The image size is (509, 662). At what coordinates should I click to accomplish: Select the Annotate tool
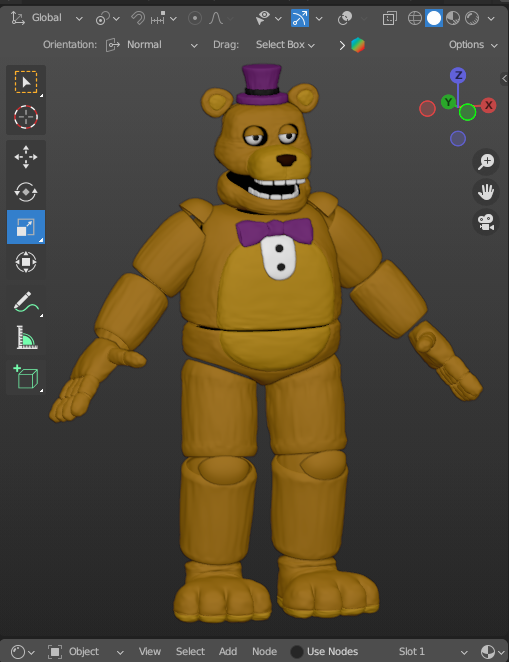26,302
